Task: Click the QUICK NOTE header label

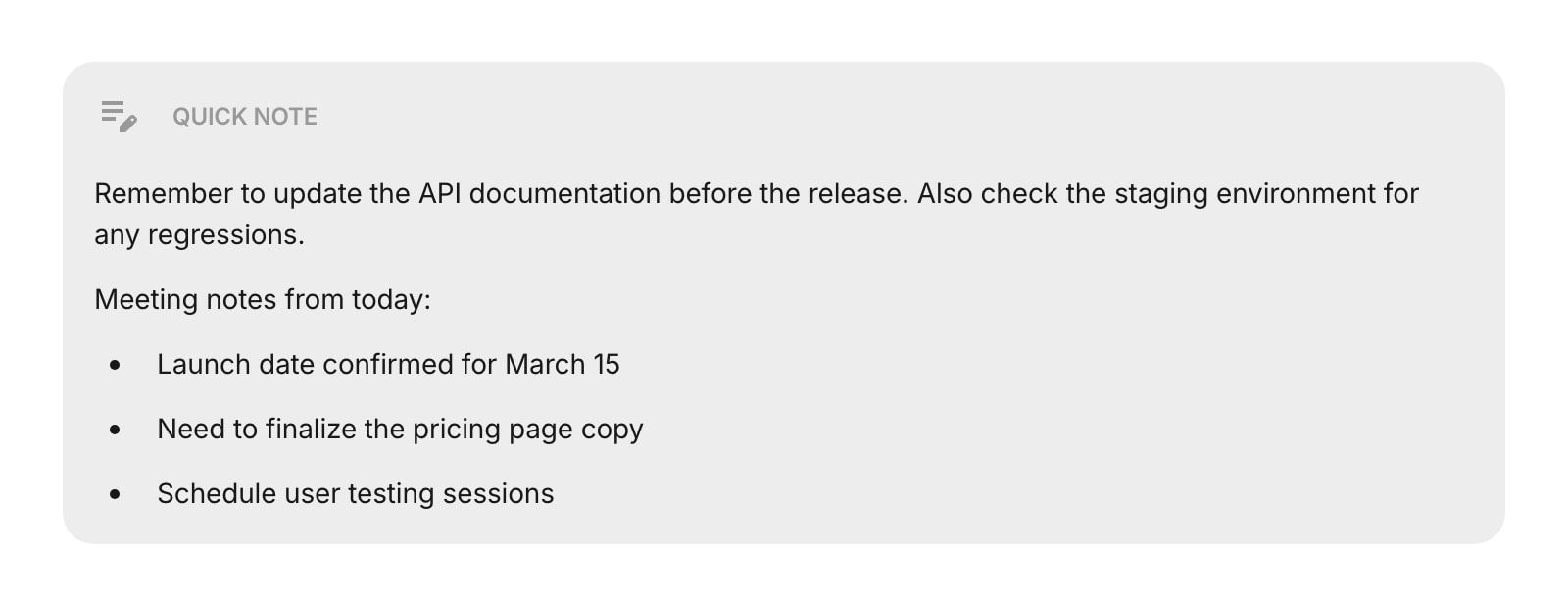Action: coord(245,117)
